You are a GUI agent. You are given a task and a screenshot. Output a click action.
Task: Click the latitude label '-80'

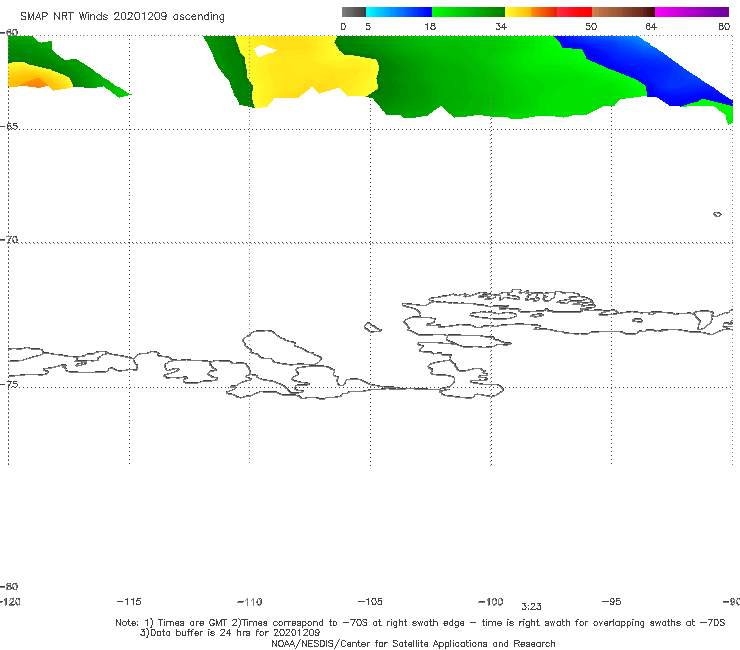tap(9, 587)
